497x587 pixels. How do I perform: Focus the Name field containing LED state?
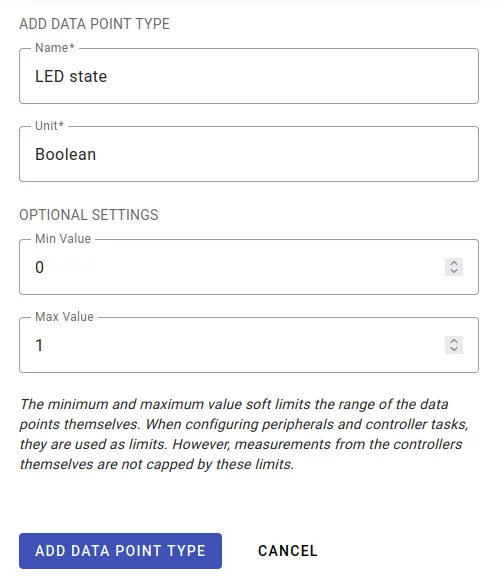pos(249,76)
